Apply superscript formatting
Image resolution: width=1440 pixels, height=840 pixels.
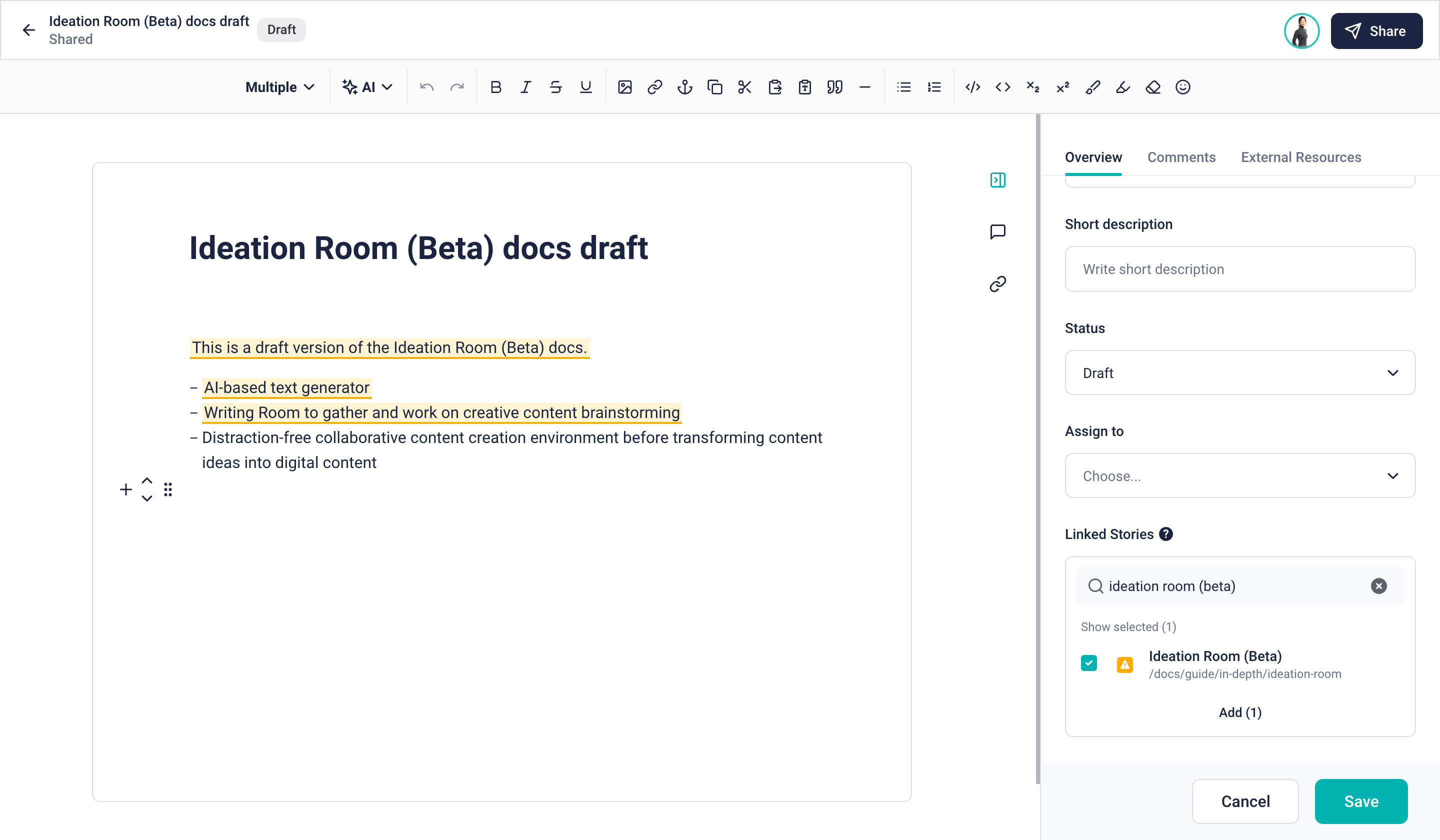[x=1063, y=87]
